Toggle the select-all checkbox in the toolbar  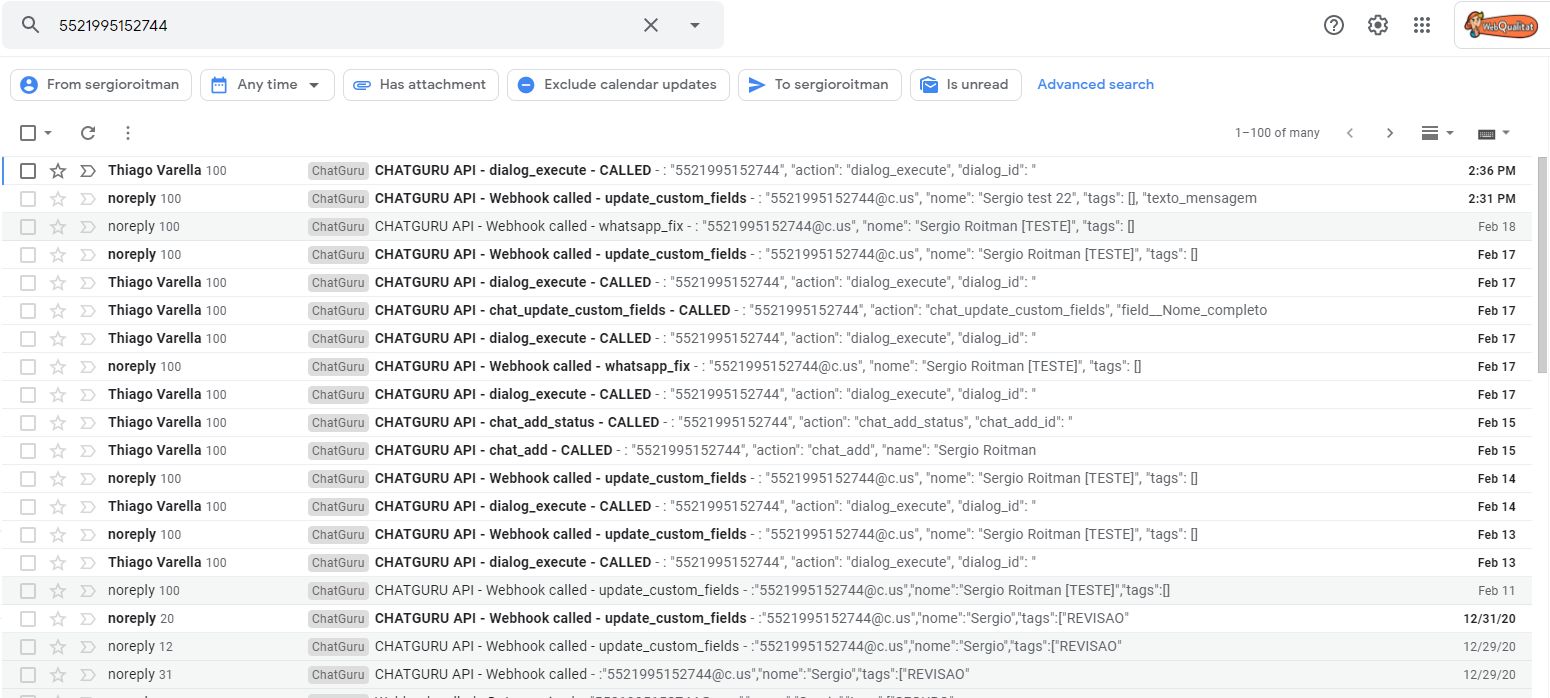pyautogui.click(x=28, y=133)
